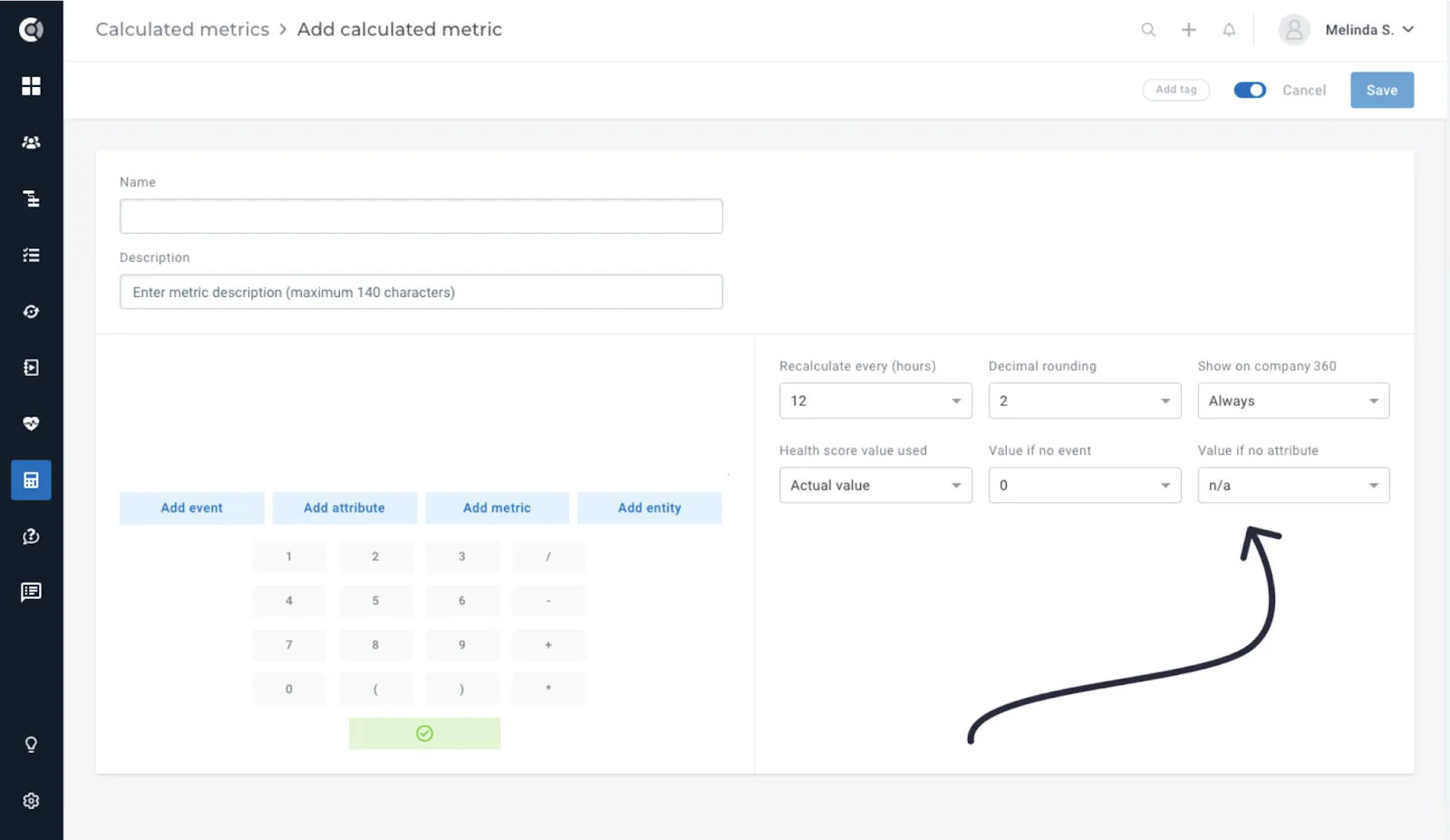The height and width of the screenshot is (840, 1450).
Task: Open the dashboard grid icon in sidebar
Action: point(31,86)
